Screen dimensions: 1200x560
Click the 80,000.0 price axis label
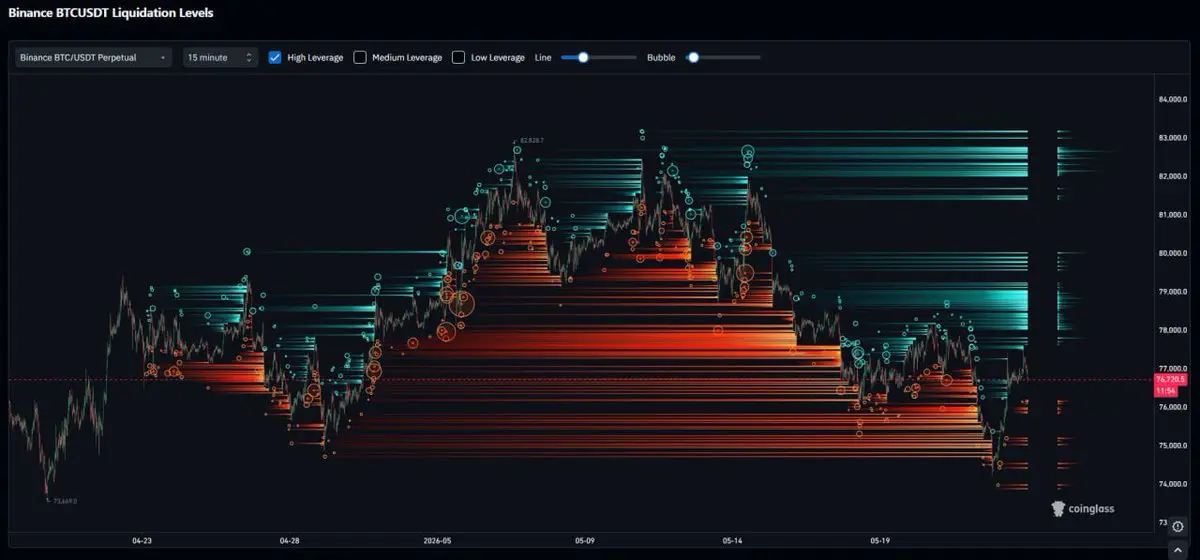[1171, 253]
